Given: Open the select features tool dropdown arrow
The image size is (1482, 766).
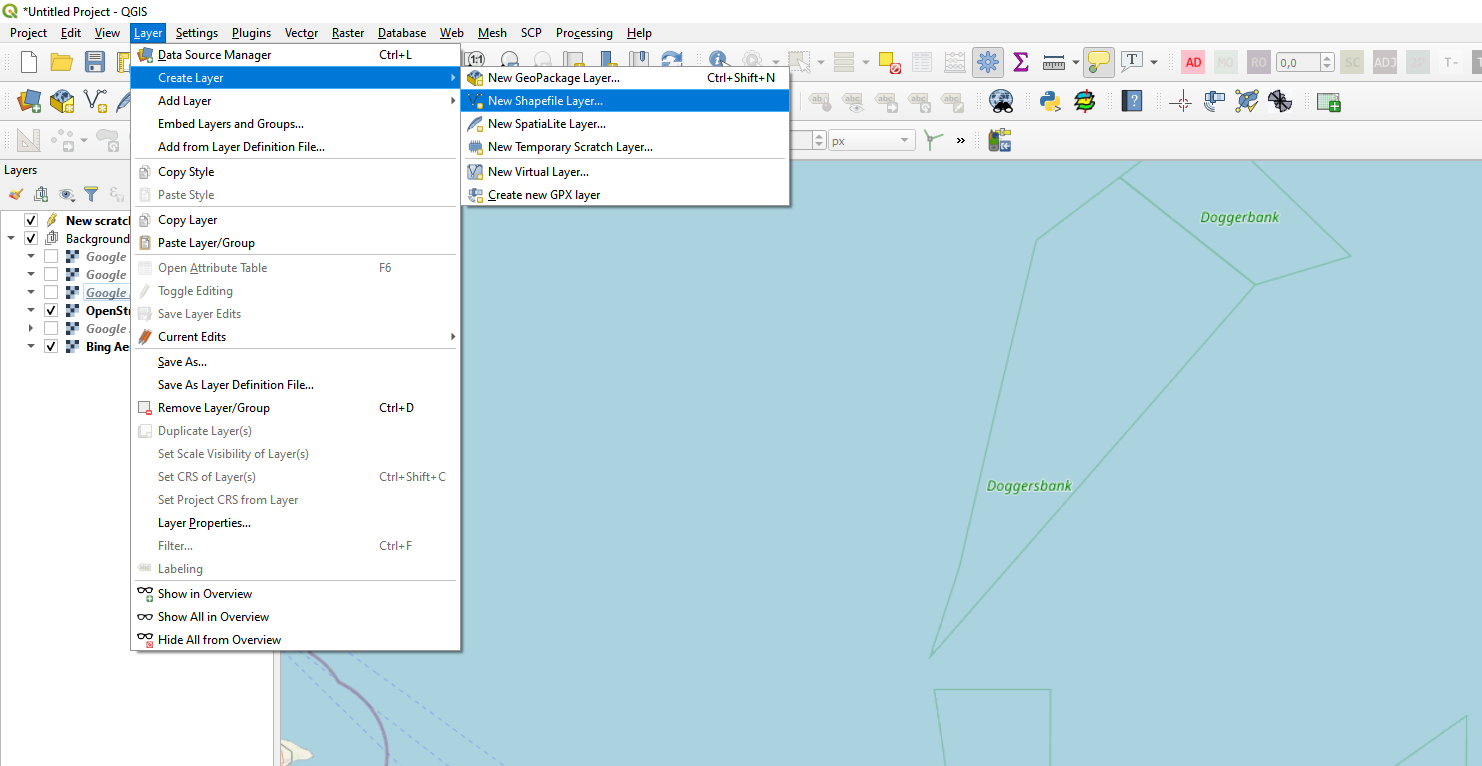Looking at the screenshot, I should click(820, 62).
